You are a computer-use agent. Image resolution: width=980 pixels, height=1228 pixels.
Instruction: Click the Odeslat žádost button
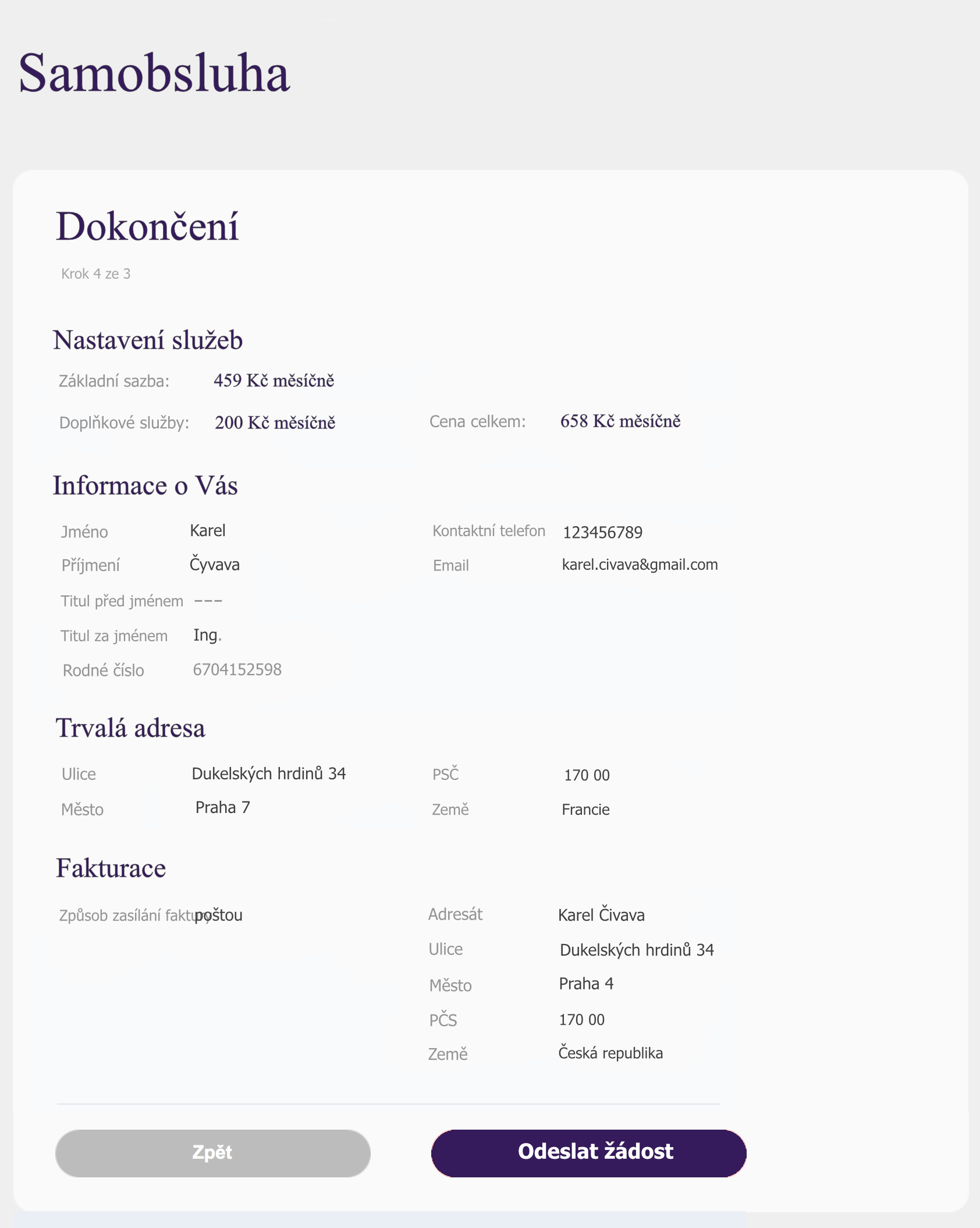[588, 1153]
